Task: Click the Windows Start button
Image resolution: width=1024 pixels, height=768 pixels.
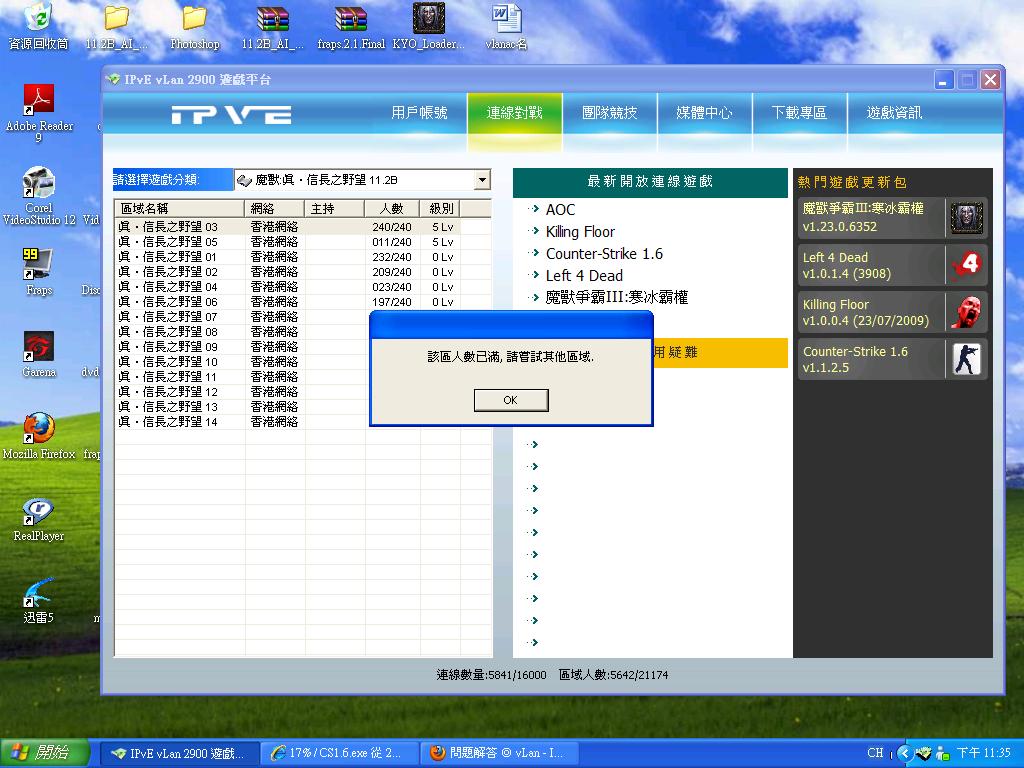Action: 38,753
